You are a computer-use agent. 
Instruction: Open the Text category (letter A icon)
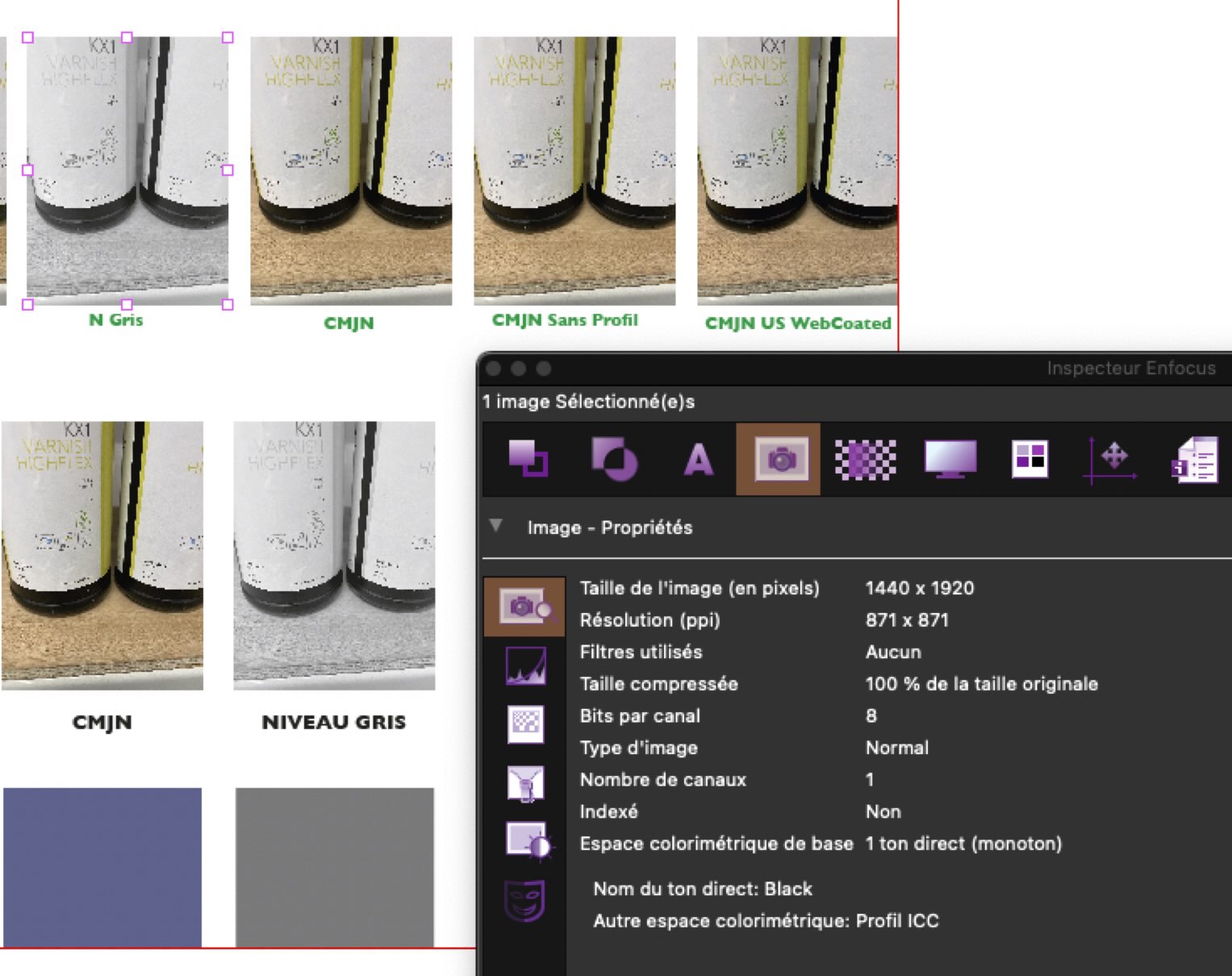(x=699, y=461)
